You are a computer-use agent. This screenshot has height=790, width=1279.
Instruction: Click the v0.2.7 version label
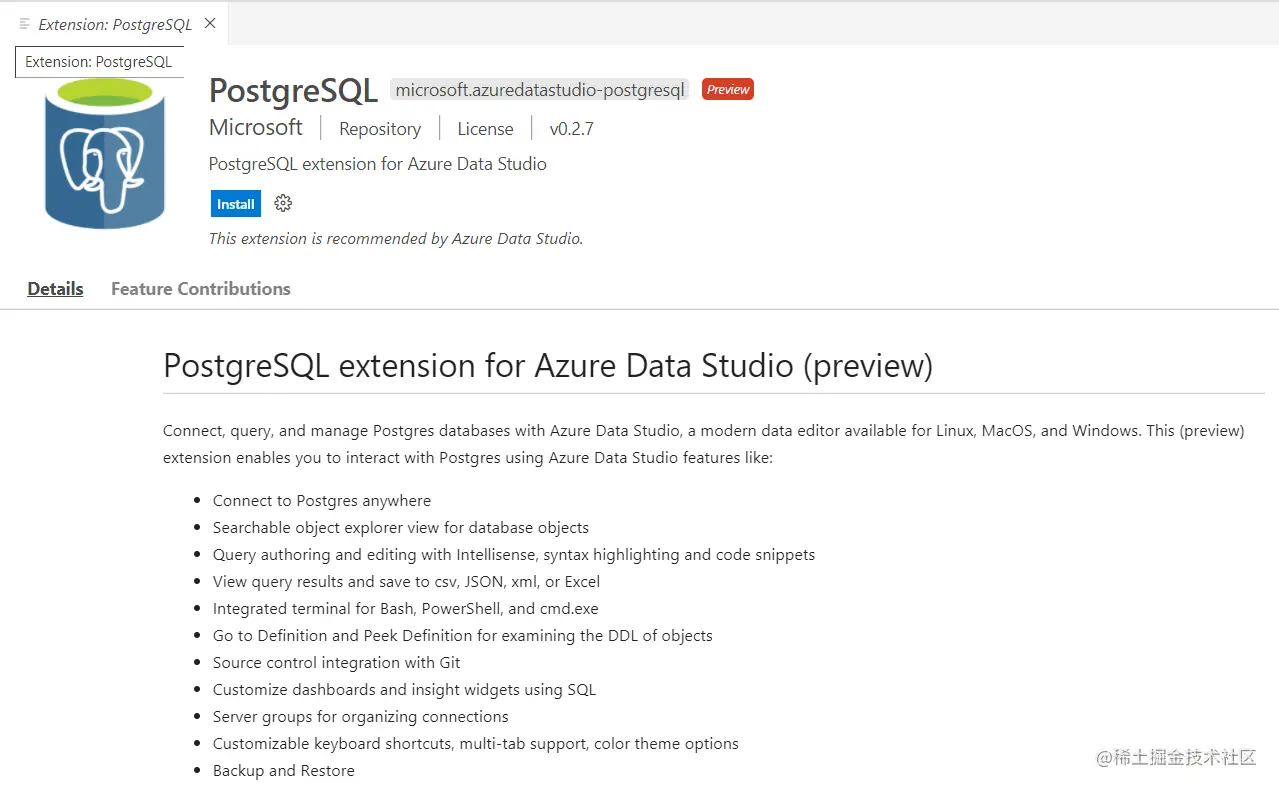pos(570,128)
